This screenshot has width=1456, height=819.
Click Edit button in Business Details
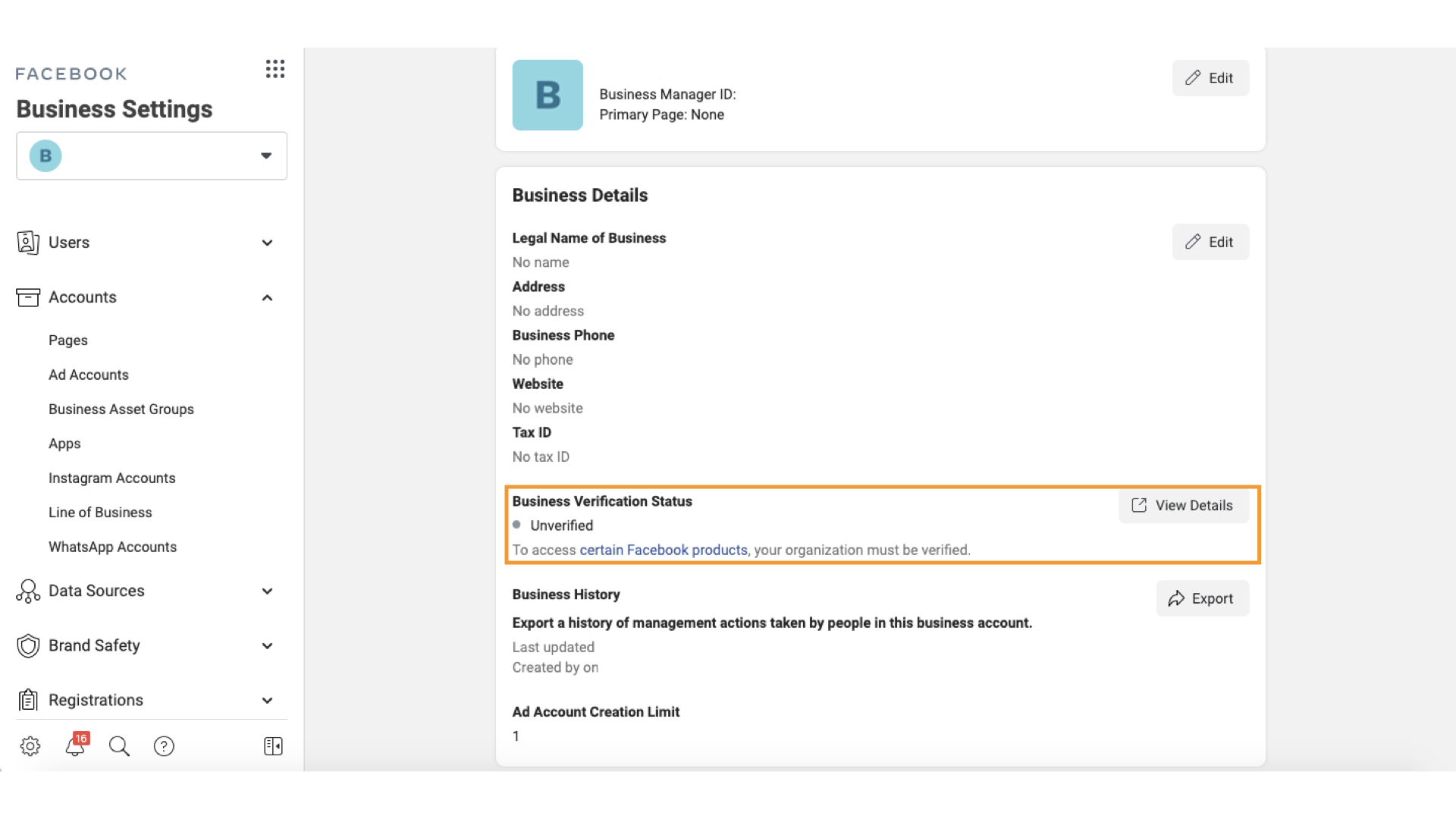1210,241
